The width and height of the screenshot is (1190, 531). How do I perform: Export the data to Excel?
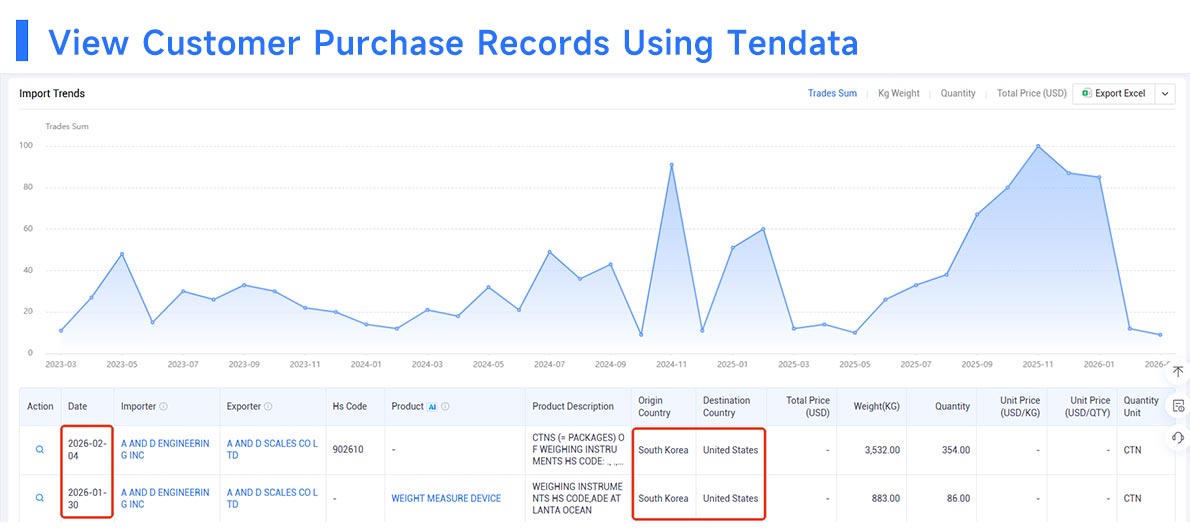pos(1113,93)
